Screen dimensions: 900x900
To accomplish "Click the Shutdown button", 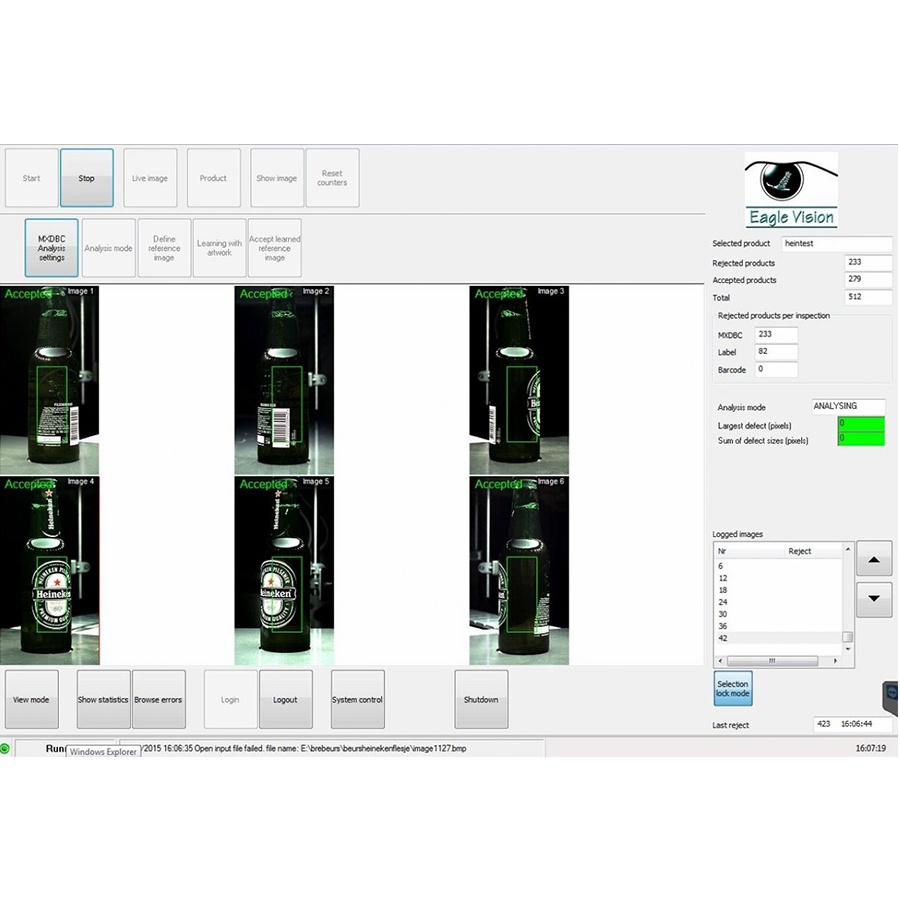I will tap(481, 699).
